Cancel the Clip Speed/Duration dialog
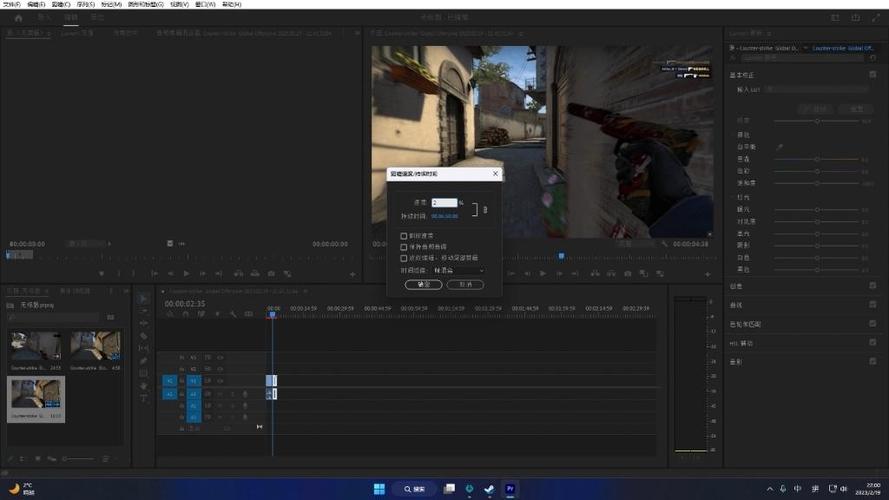 pyautogui.click(x=465, y=285)
